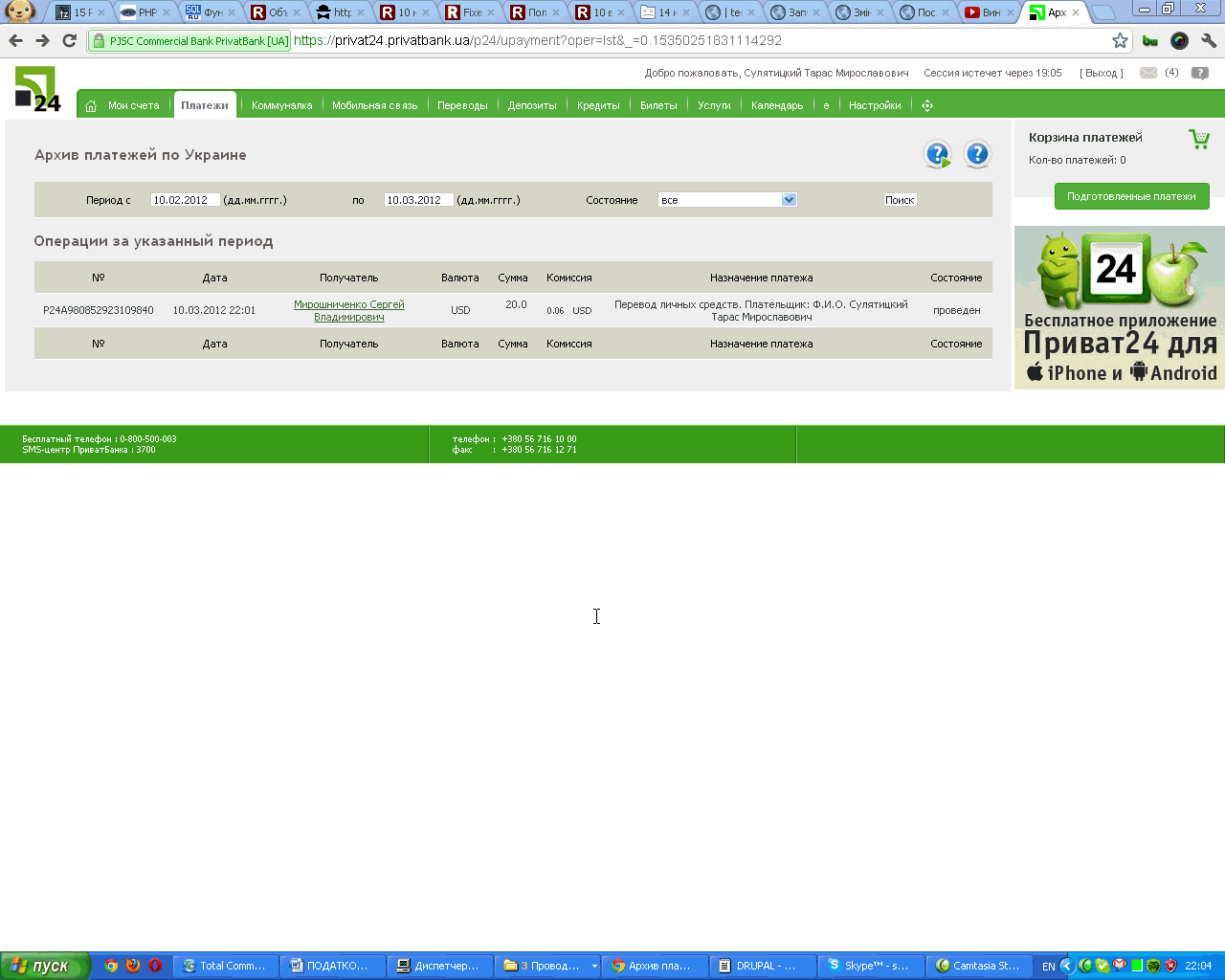
Task: Click the EN language indicator in the tray
Action: click(1049, 967)
